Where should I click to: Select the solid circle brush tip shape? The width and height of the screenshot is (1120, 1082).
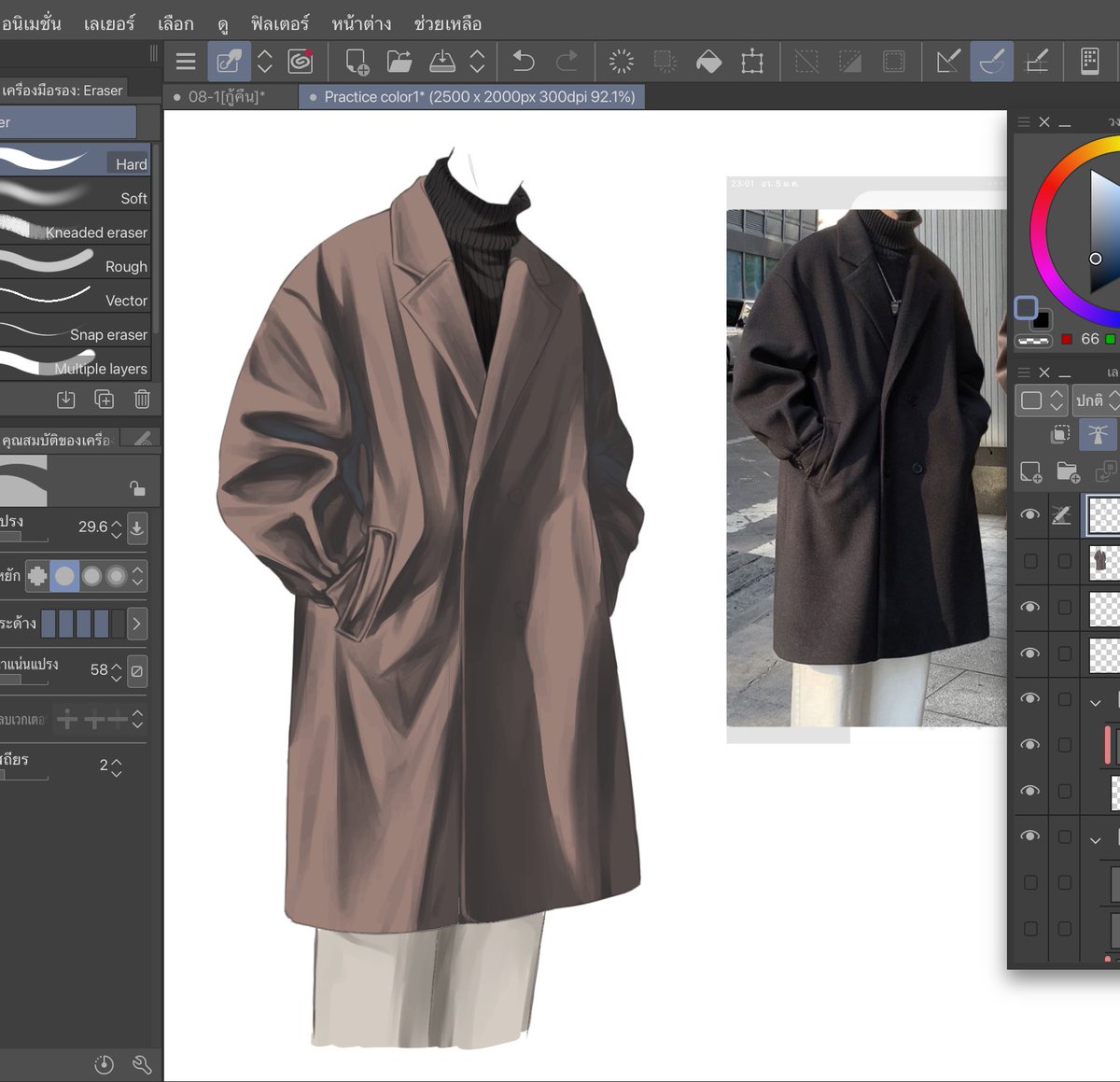[x=64, y=576]
